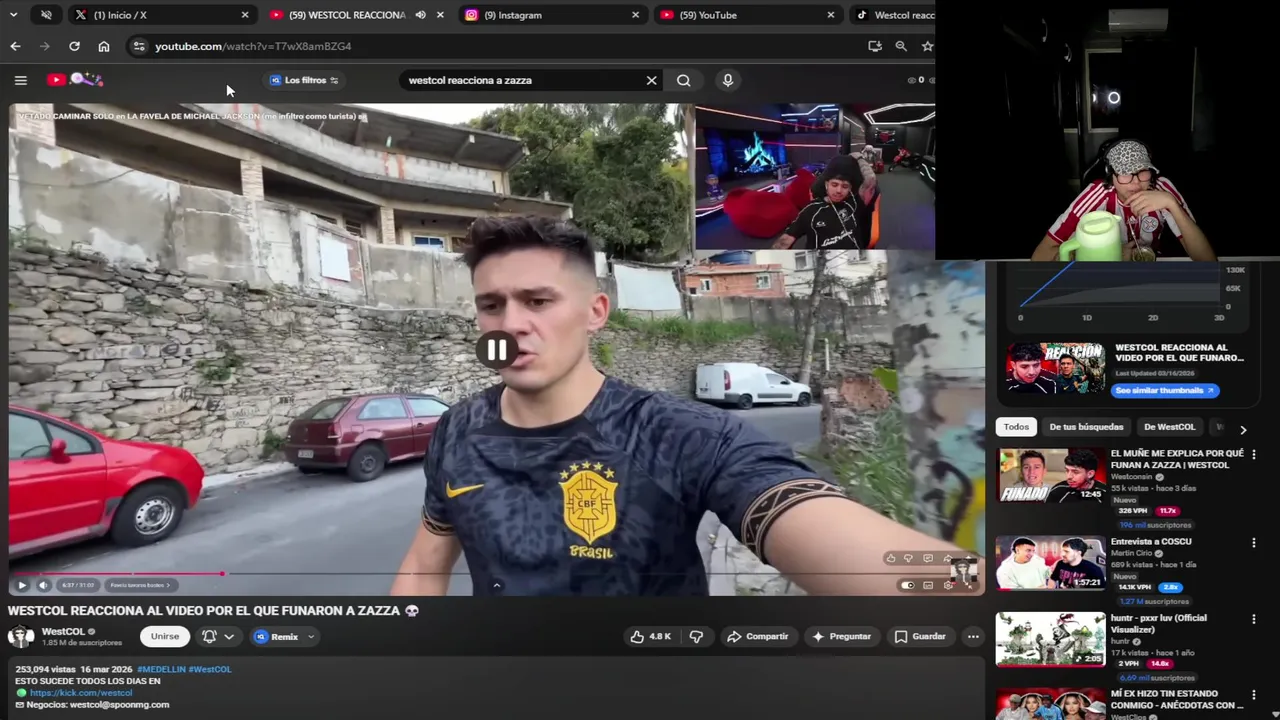
Task: Expand the chevron at video bottom center
Action: point(496,585)
